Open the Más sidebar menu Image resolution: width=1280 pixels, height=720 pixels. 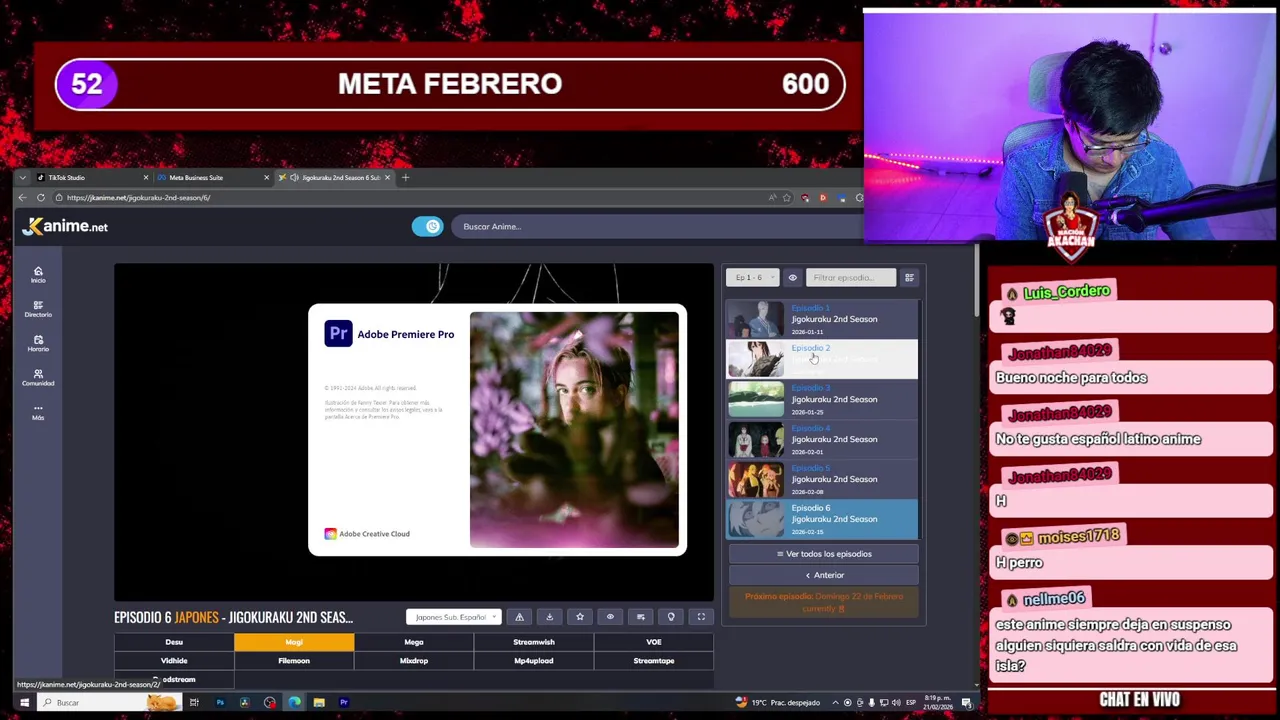click(38, 411)
